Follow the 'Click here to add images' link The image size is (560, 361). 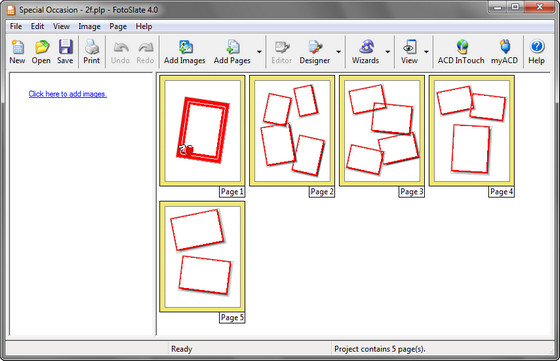coord(68,94)
